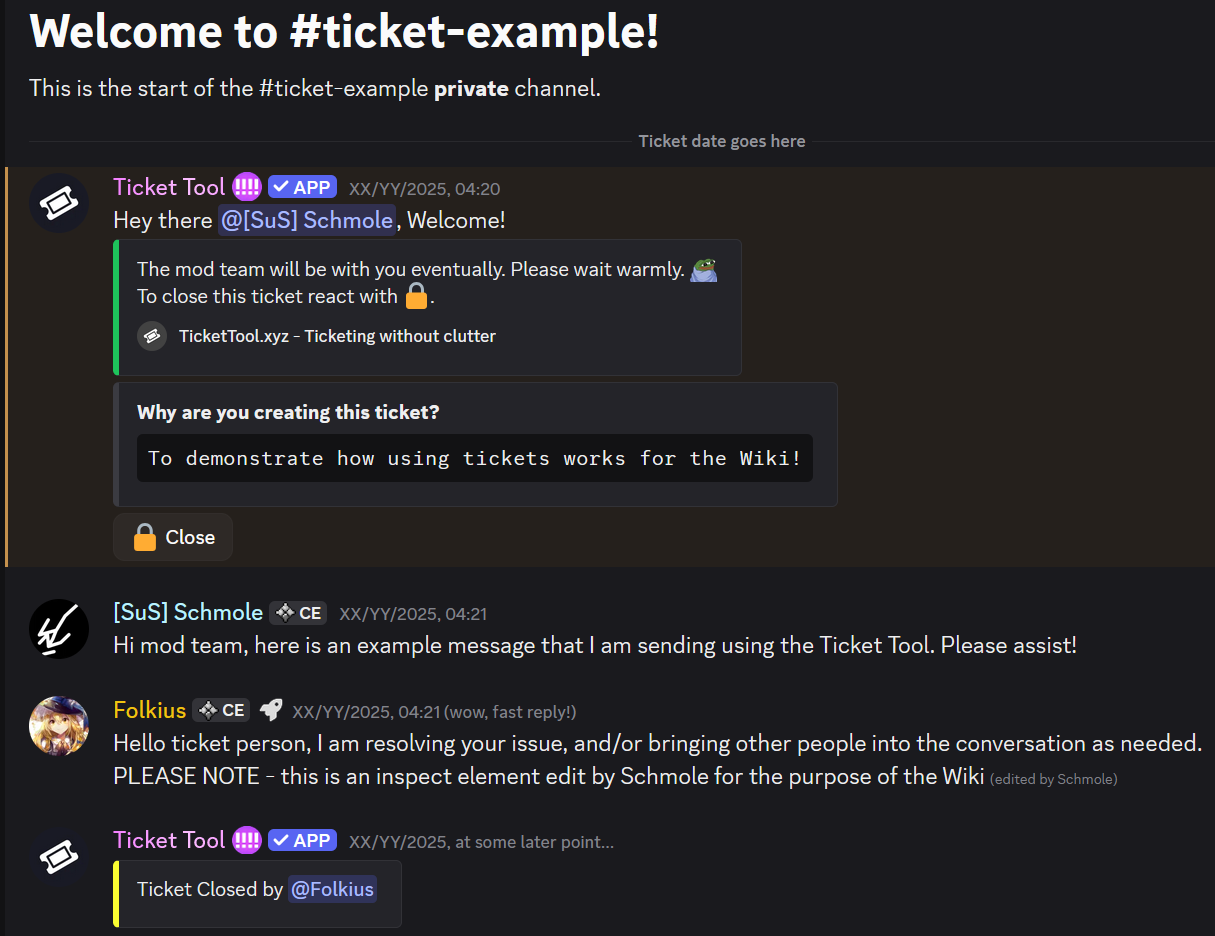1215x936 pixels.
Task: Click the Folkius username
Action: click(x=150, y=710)
